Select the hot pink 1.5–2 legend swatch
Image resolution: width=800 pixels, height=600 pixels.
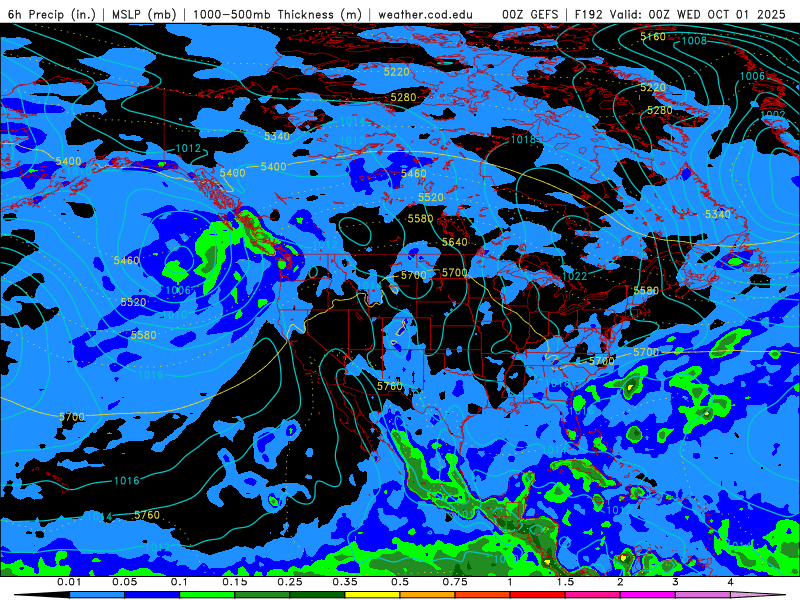pos(593,595)
